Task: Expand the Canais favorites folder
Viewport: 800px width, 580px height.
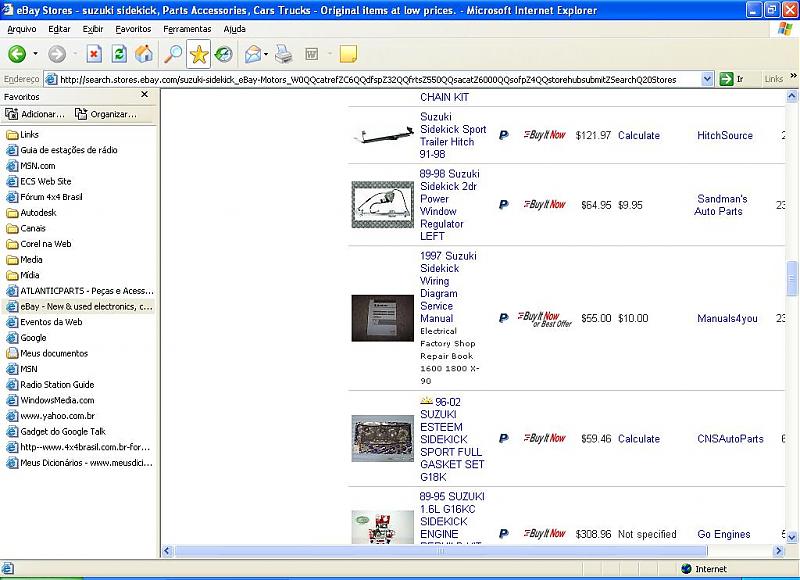Action: click(x=26, y=228)
